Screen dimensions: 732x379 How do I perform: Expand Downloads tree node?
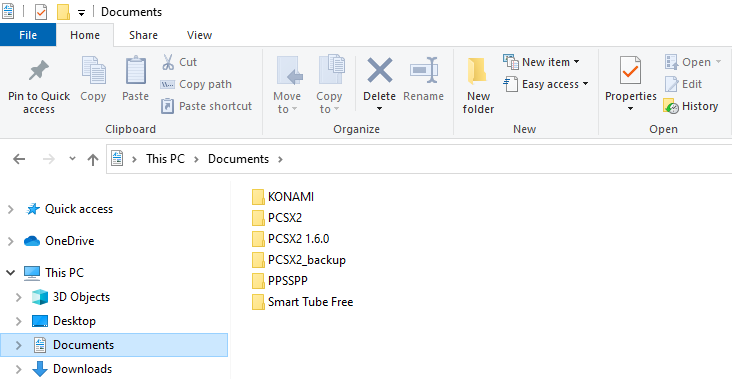[19, 369]
